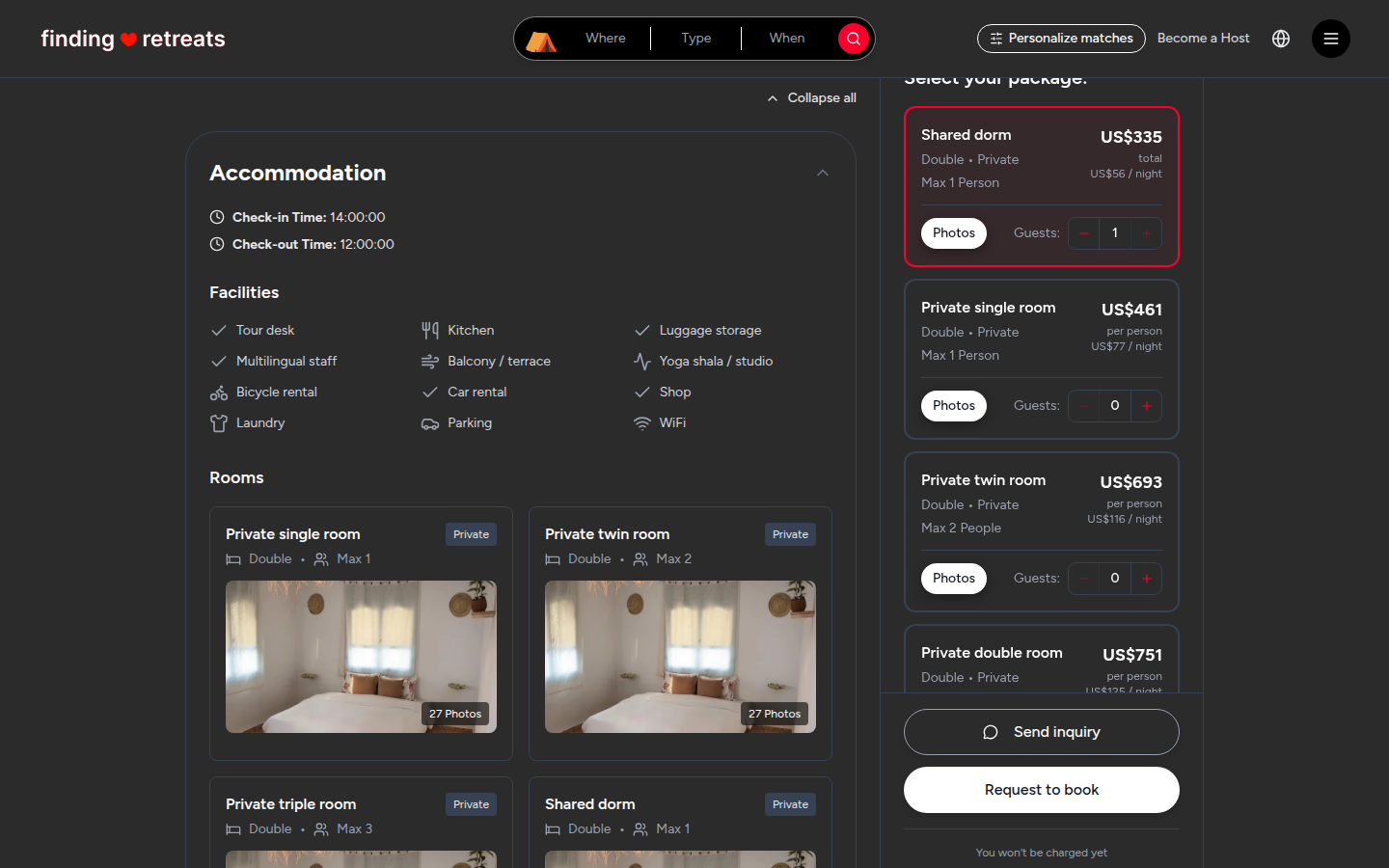This screenshot has height=868, width=1389.
Task: Click the red heart in finding retreats logo
Action: click(x=128, y=40)
